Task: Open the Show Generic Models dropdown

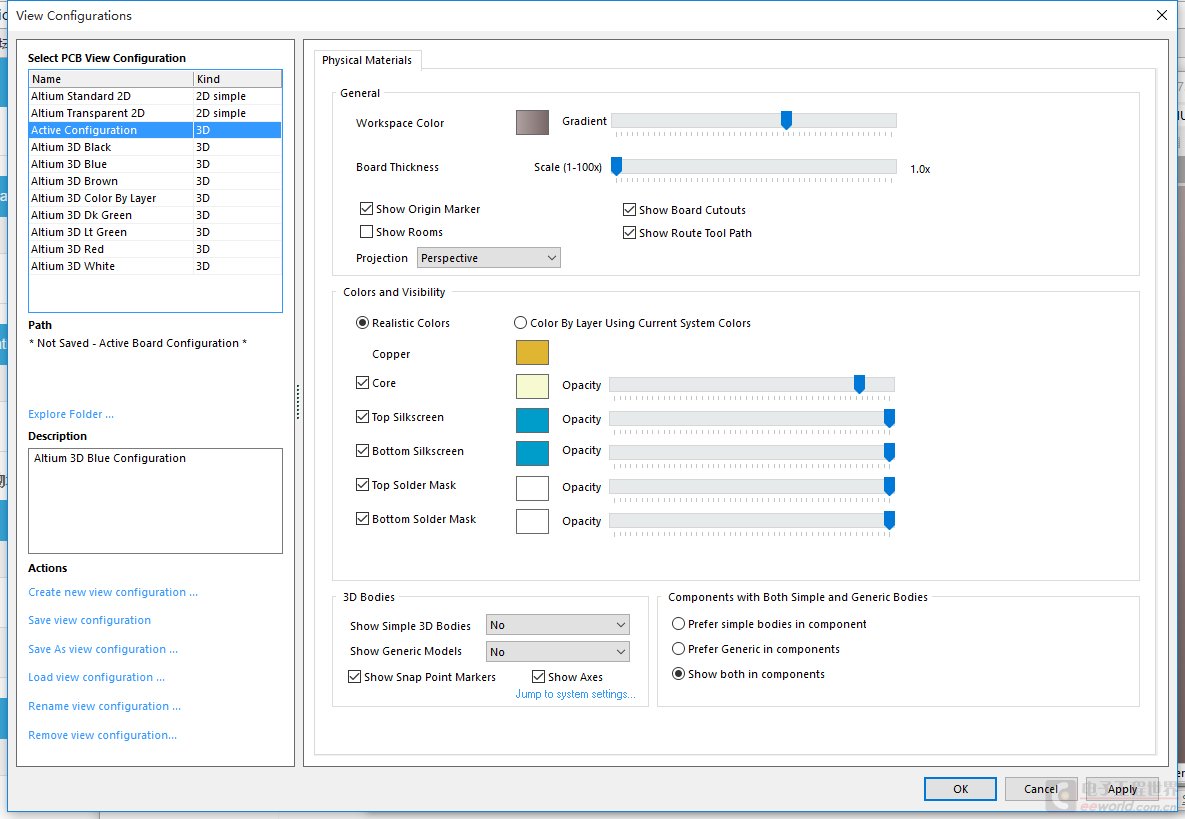Action: (x=558, y=651)
